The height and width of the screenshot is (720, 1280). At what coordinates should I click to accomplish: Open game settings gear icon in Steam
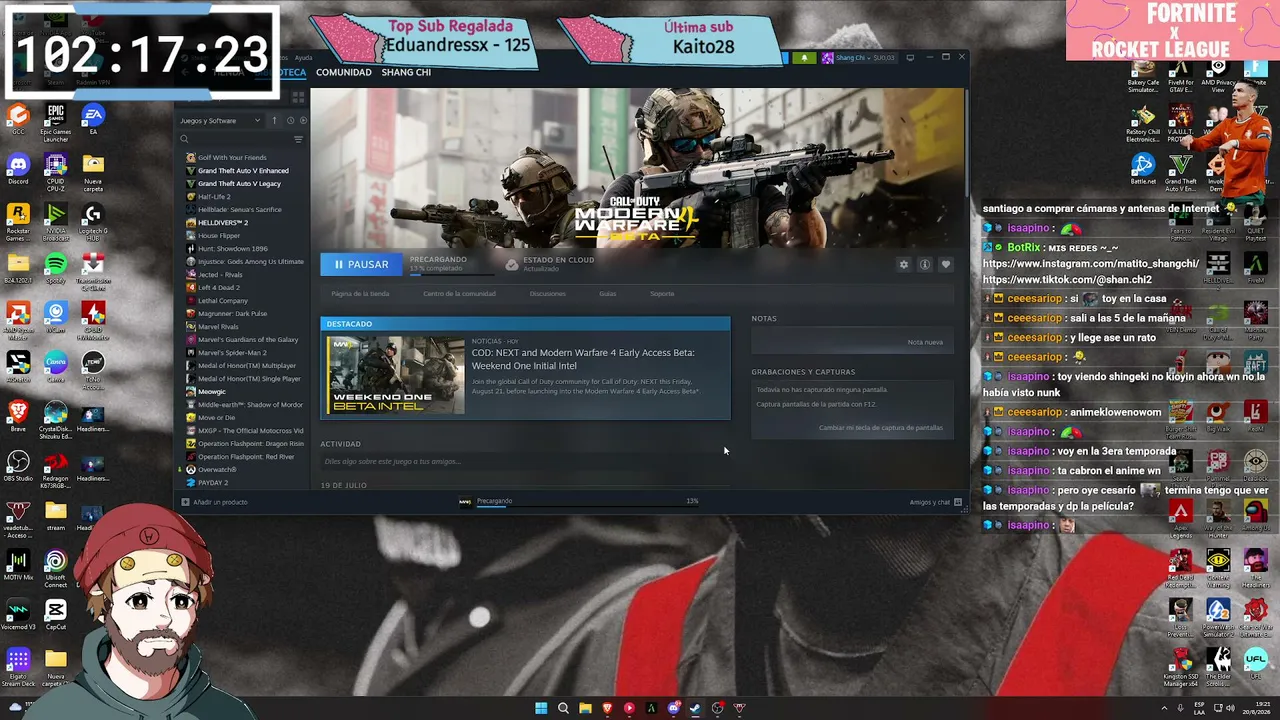[x=904, y=265]
